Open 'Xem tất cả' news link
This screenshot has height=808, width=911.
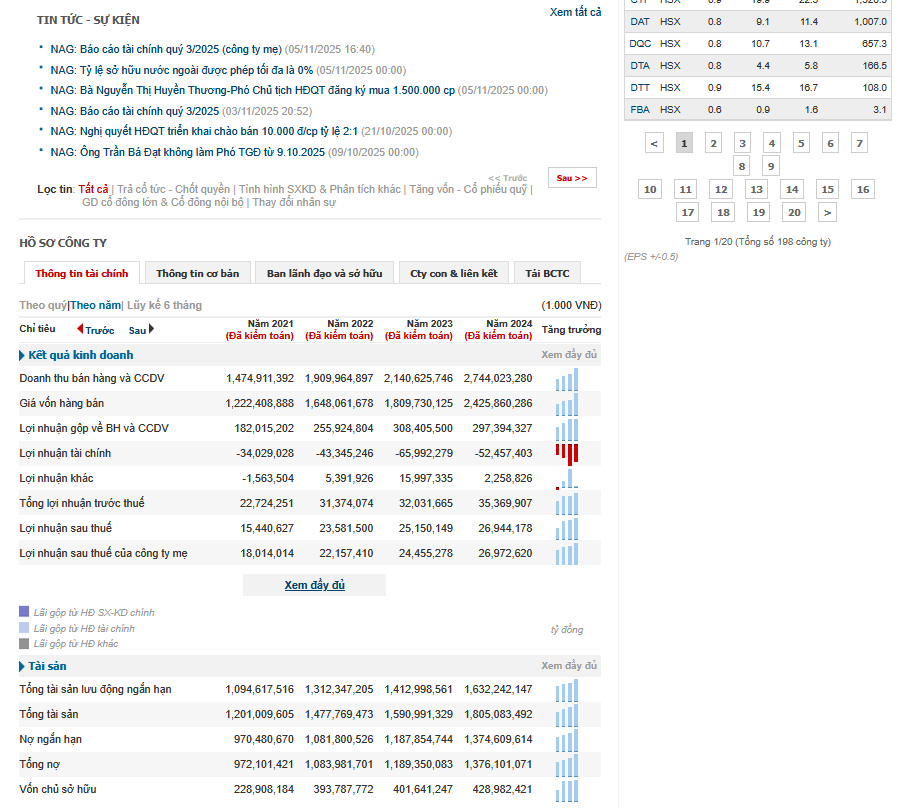point(575,12)
